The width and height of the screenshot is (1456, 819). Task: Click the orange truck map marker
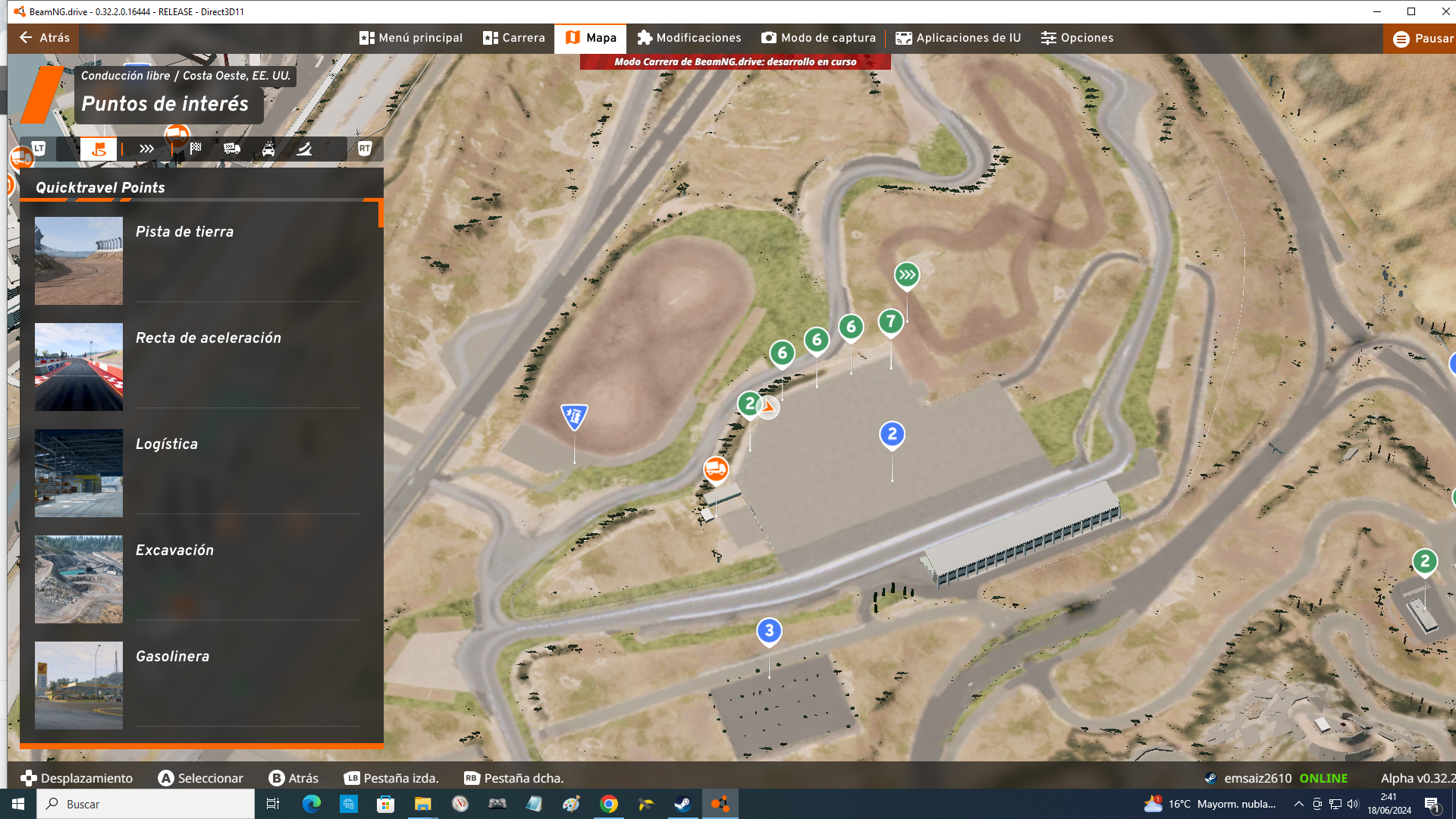(715, 469)
